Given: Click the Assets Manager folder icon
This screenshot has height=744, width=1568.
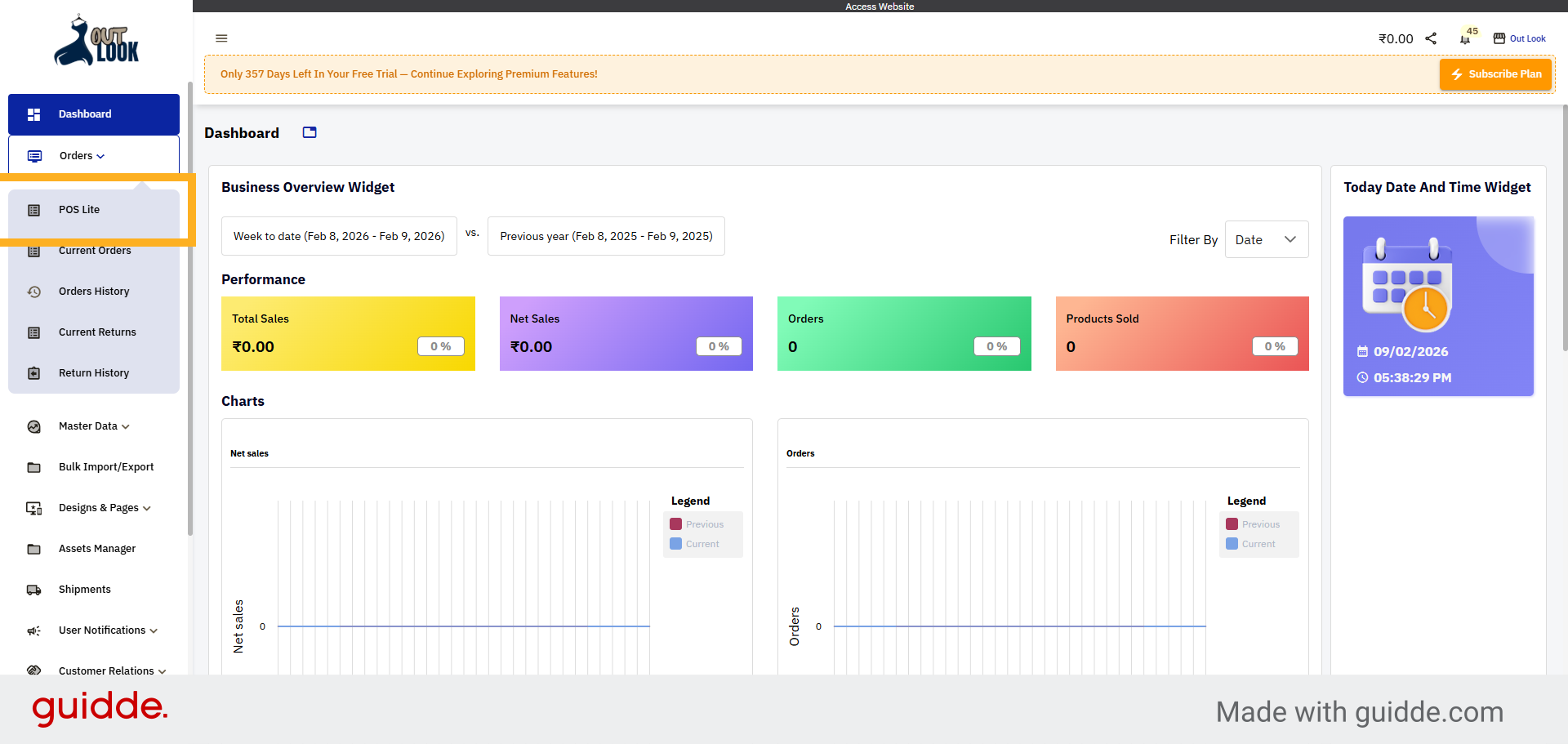Looking at the screenshot, I should pos(33,548).
